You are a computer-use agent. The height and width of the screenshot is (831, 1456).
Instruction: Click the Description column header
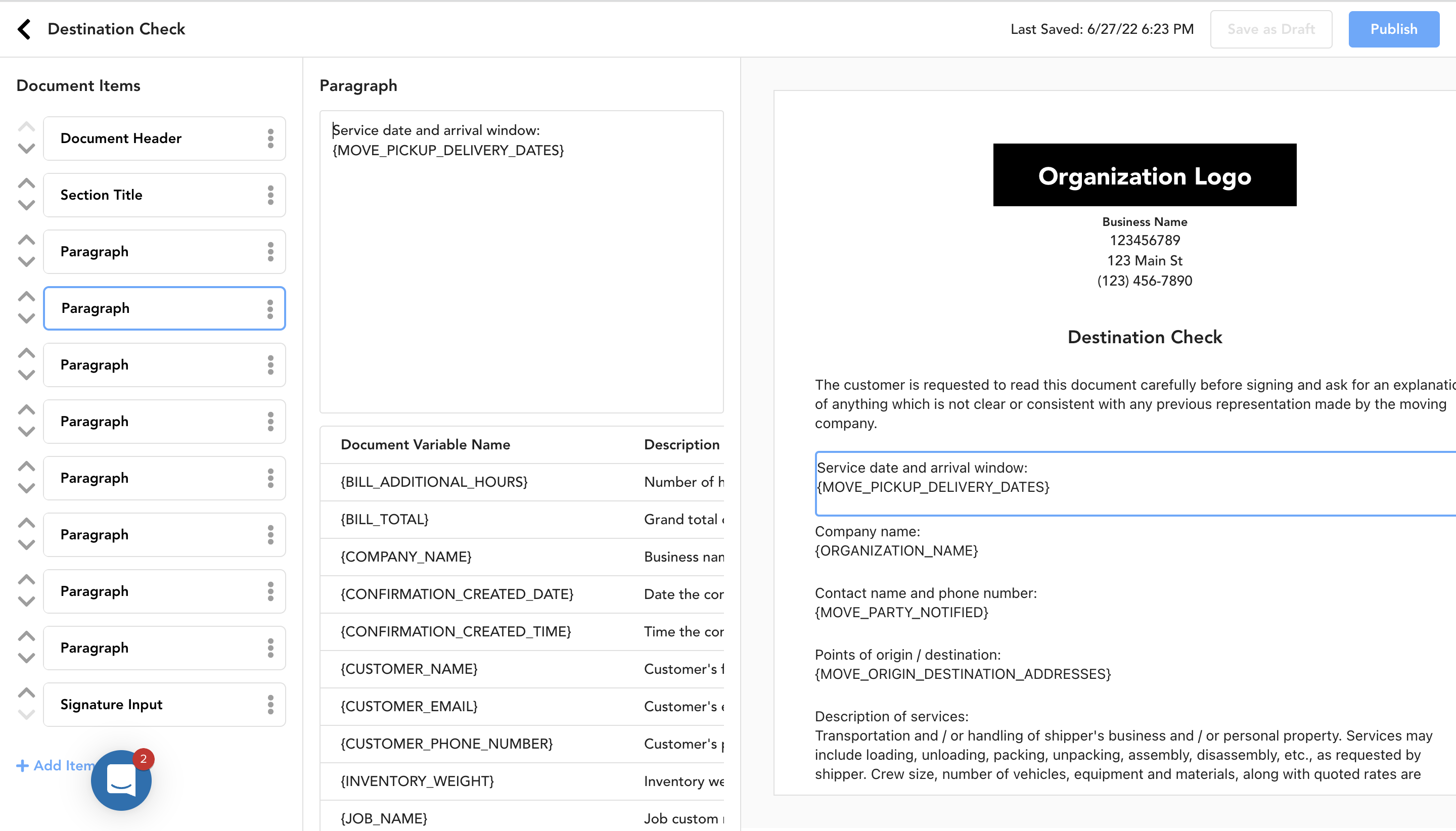tap(681, 445)
